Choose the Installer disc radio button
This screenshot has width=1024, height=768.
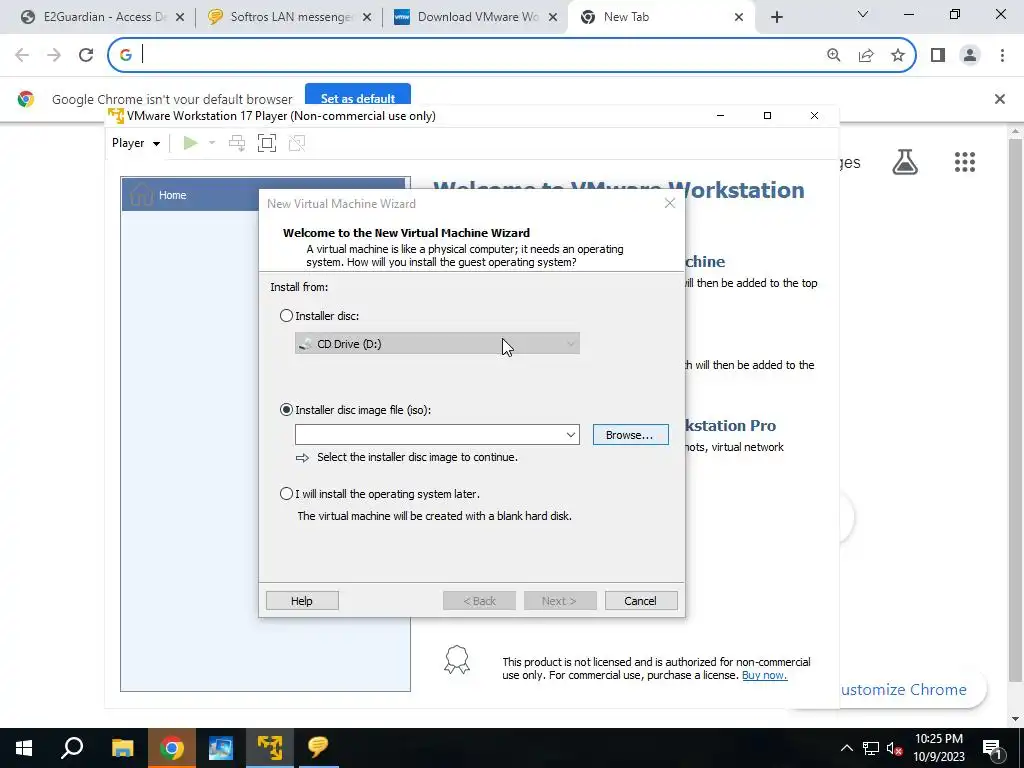(286, 316)
